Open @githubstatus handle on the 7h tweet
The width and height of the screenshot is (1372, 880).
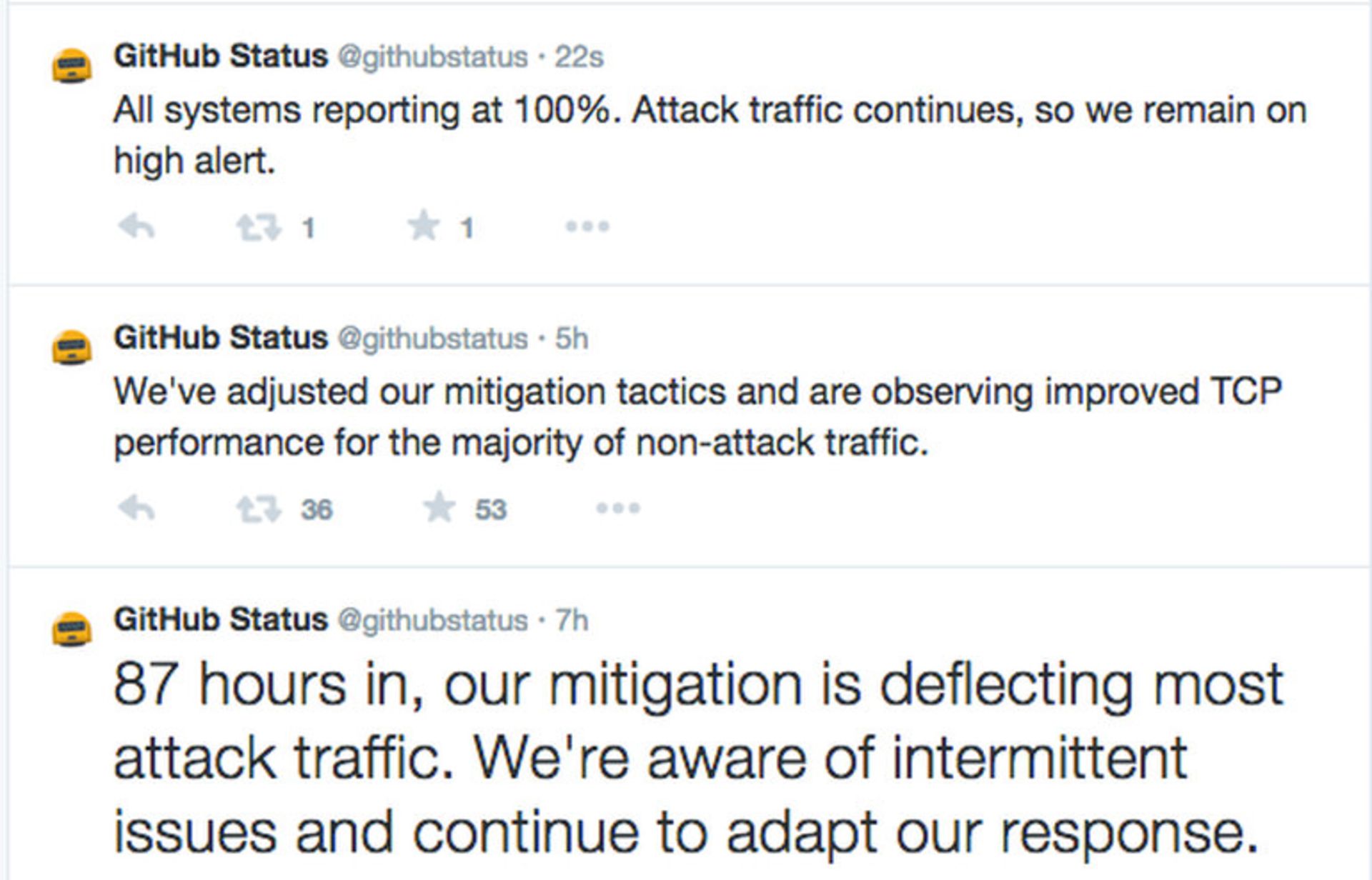tap(432, 621)
